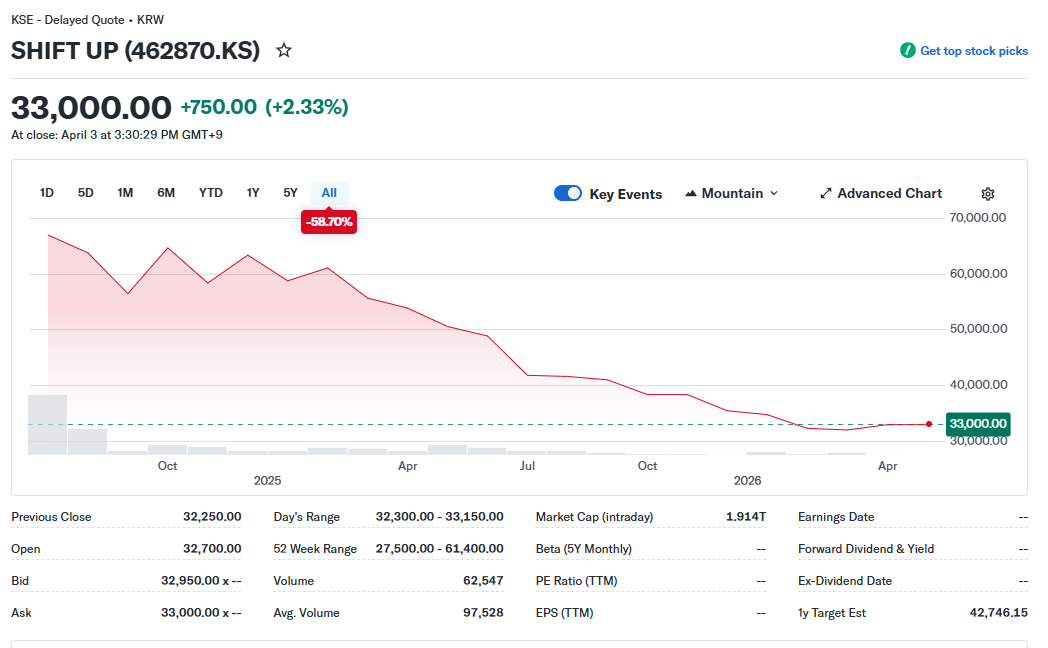Click the Mountain chart type icon
The height and width of the screenshot is (648, 1048).
691,194
